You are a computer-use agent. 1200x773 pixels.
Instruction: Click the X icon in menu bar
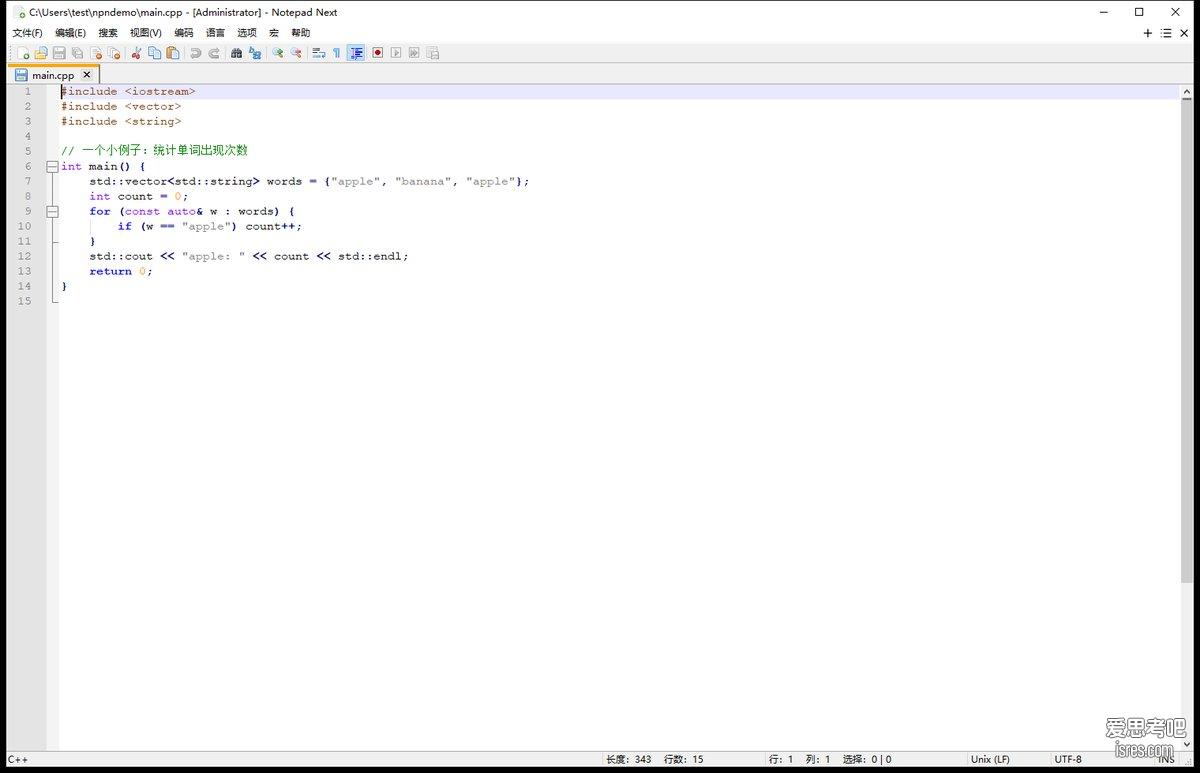coord(1185,33)
